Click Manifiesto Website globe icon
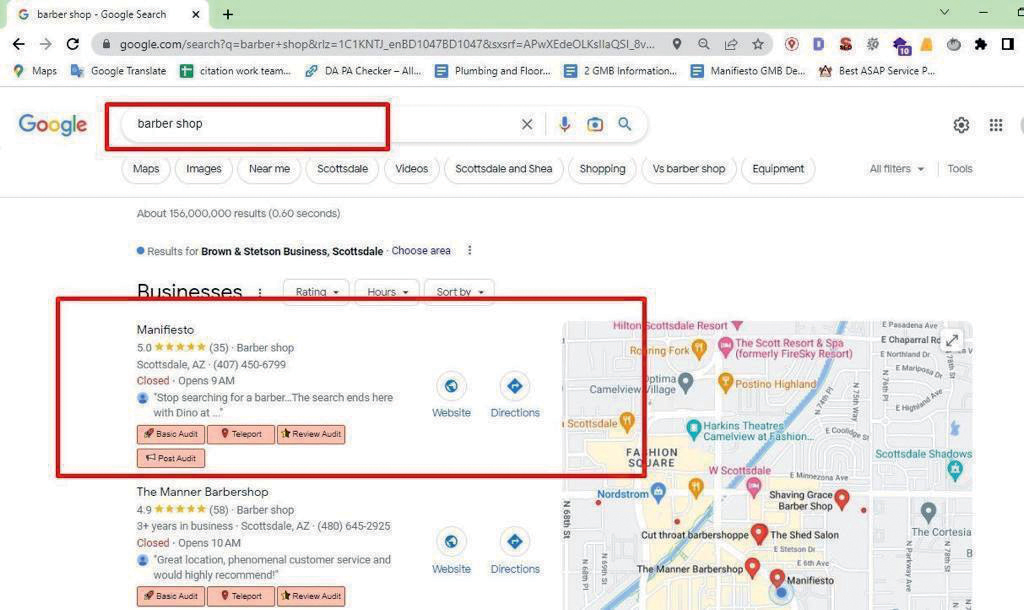1024x610 pixels. [x=451, y=386]
